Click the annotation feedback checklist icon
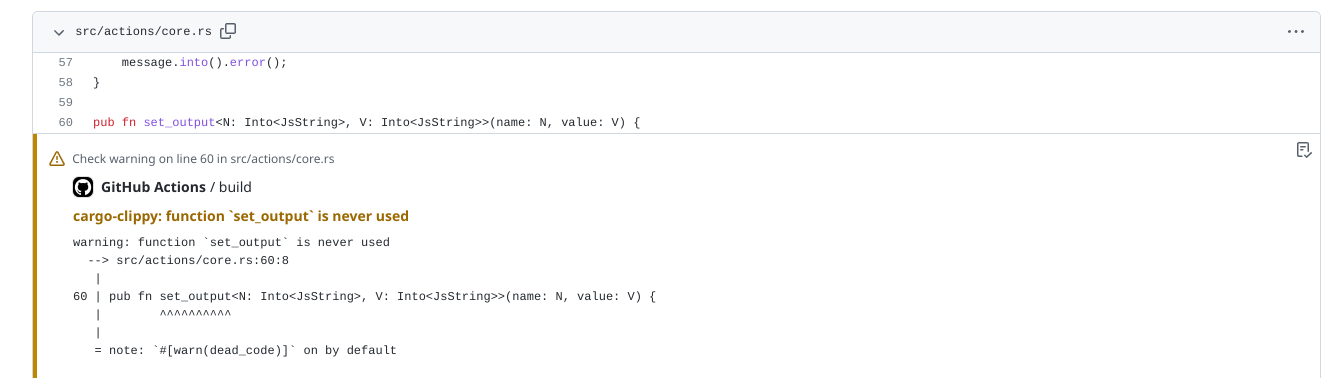This screenshot has height=378, width=1343. pyautogui.click(x=1303, y=150)
